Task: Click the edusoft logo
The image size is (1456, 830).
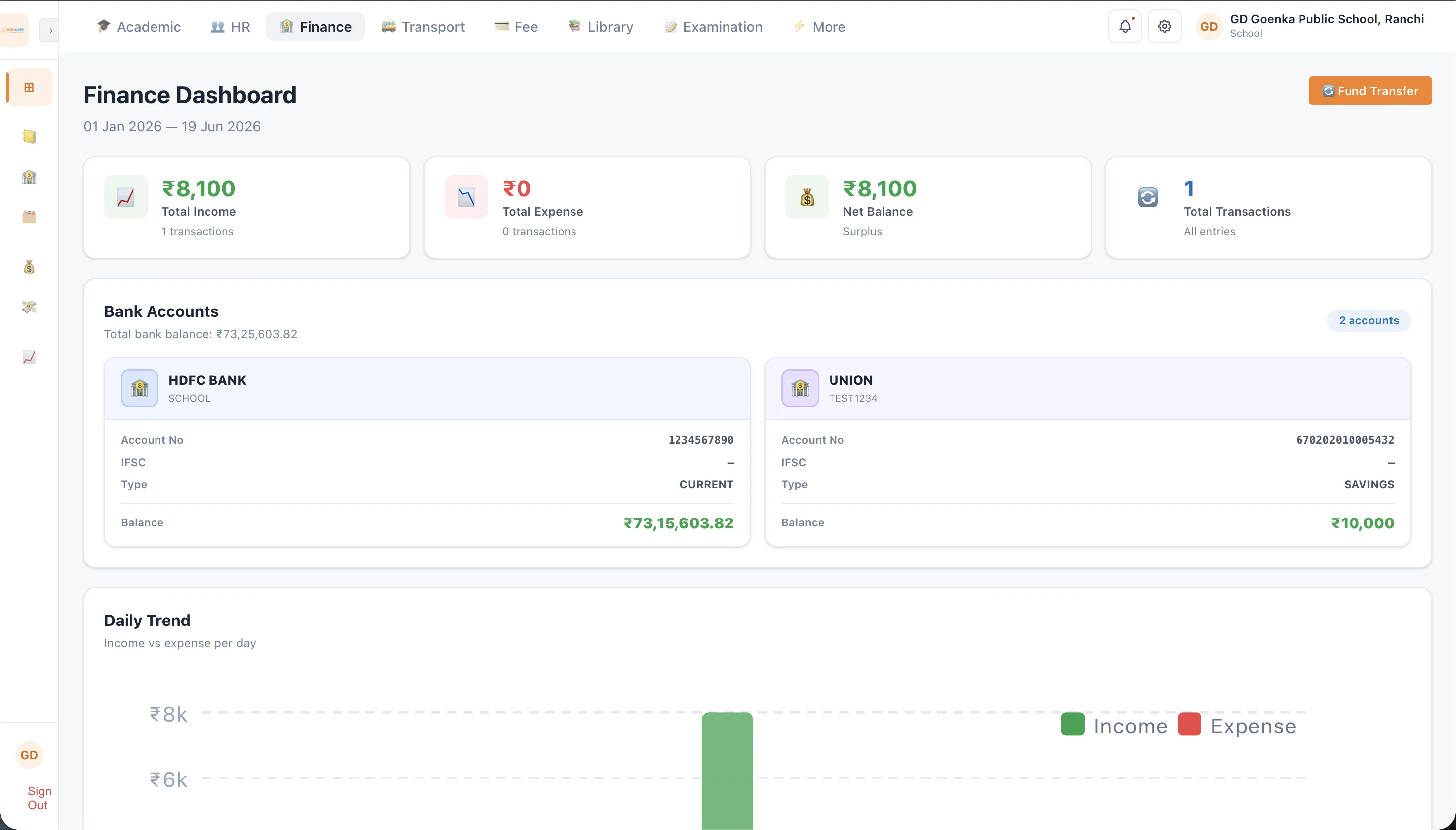Action: pyautogui.click(x=14, y=30)
